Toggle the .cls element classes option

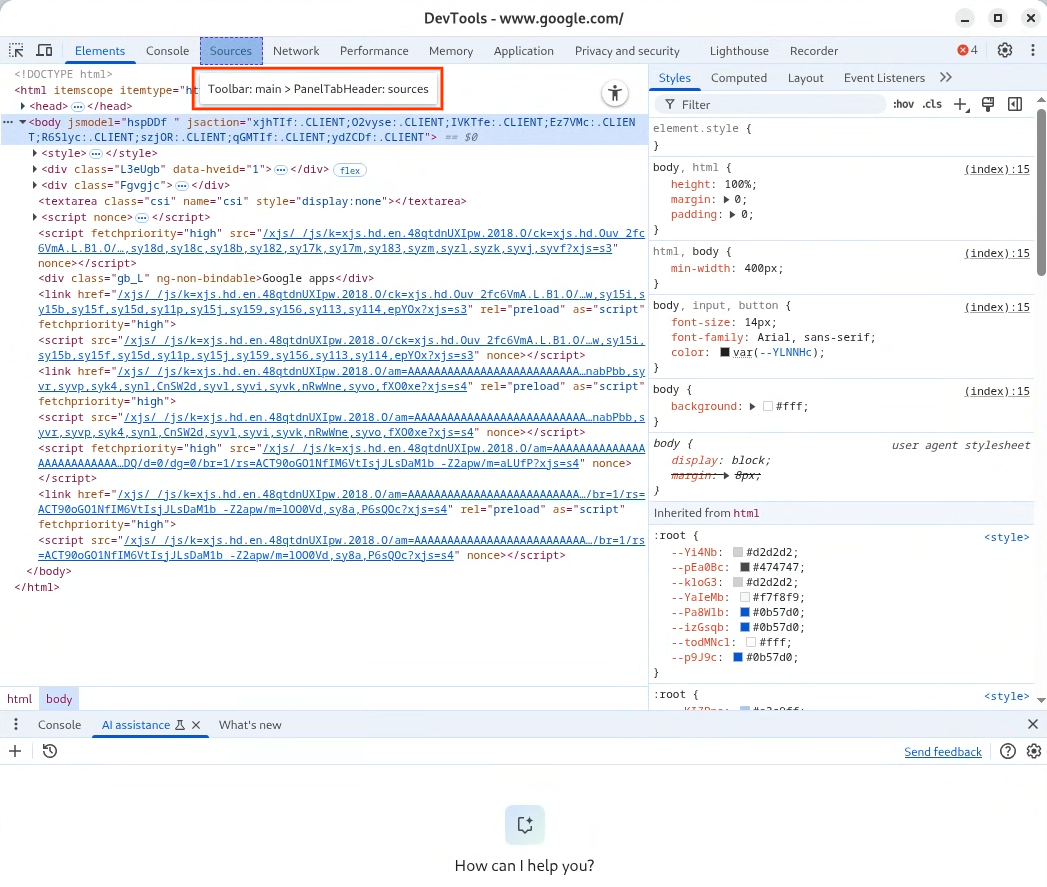tap(932, 104)
